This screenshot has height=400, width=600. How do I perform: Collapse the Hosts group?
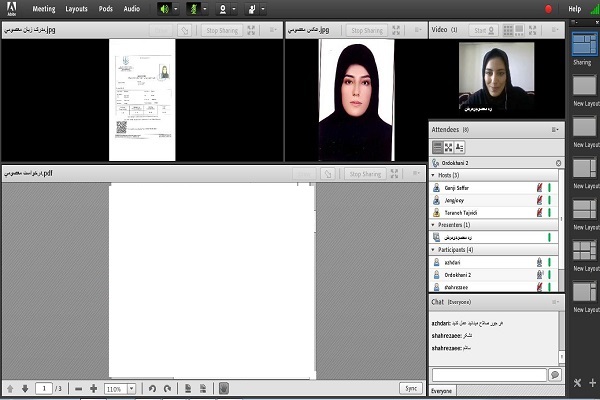433,175
